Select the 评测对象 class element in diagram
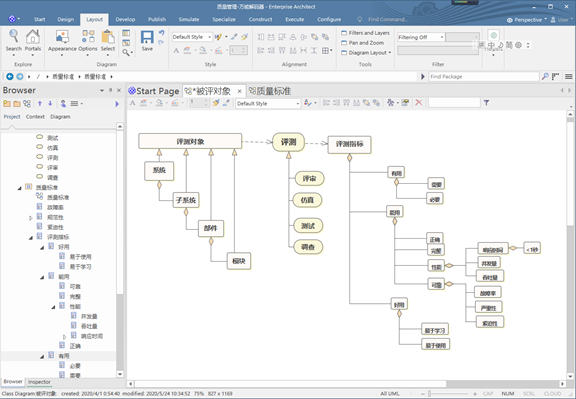576x399 pixels. coord(190,141)
